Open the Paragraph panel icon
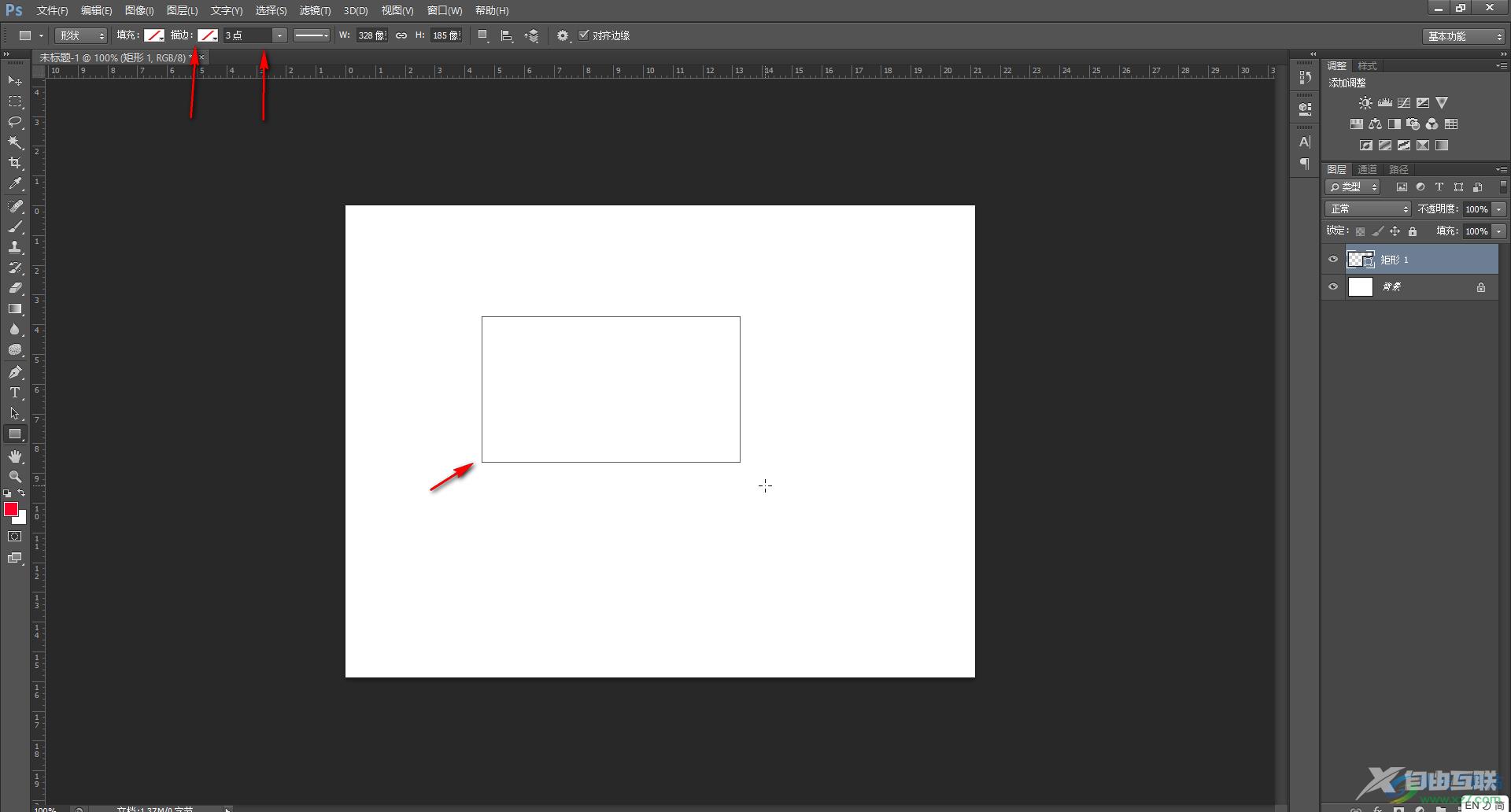Image resolution: width=1511 pixels, height=812 pixels. click(x=1305, y=164)
